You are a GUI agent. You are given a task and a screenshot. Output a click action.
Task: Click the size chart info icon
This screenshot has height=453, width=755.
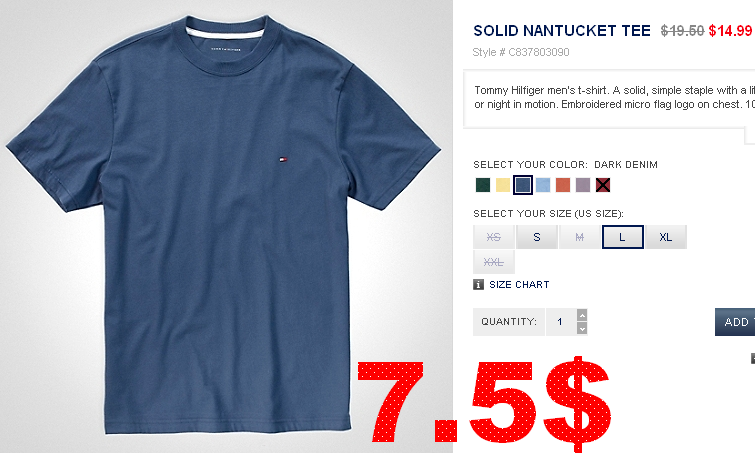478,285
